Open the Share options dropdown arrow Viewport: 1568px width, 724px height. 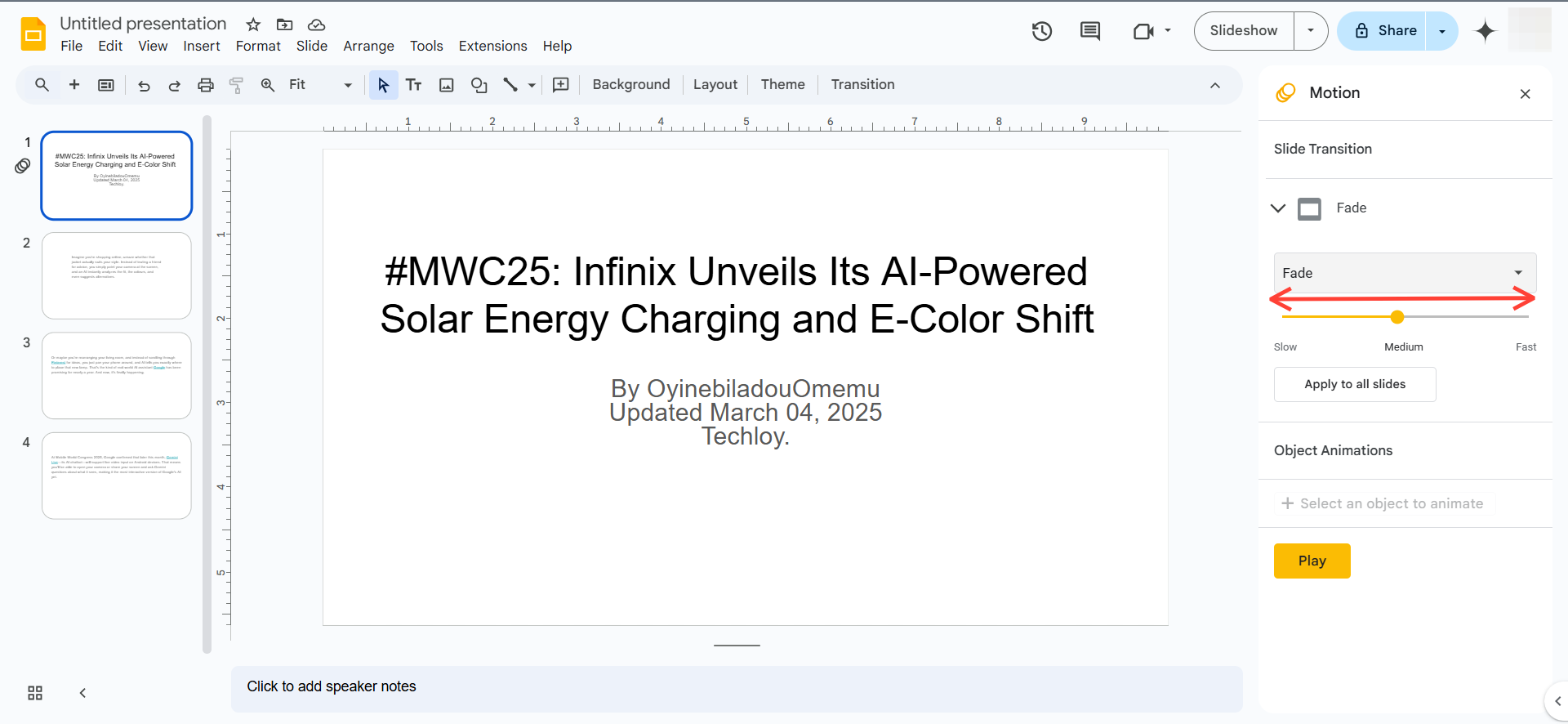[x=1442, y=31]
